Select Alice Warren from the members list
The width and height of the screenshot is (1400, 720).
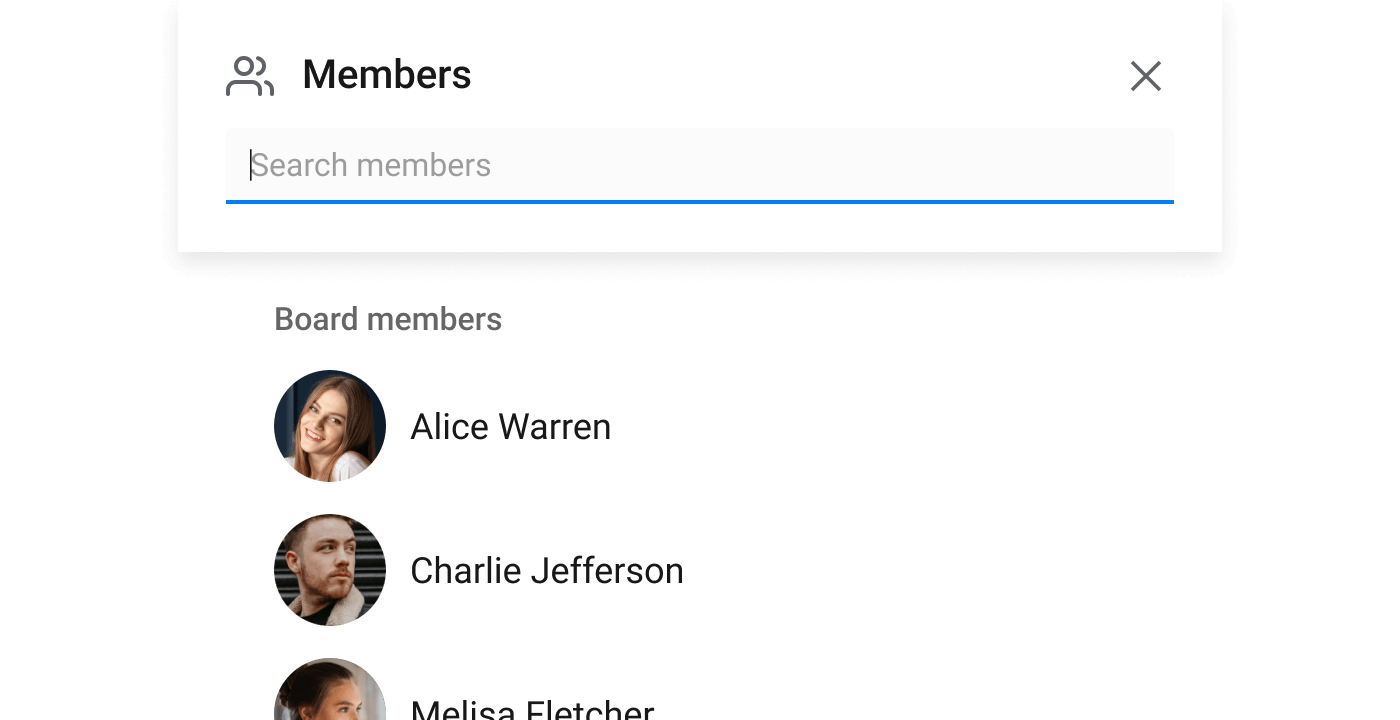click(x=510, y=426)
